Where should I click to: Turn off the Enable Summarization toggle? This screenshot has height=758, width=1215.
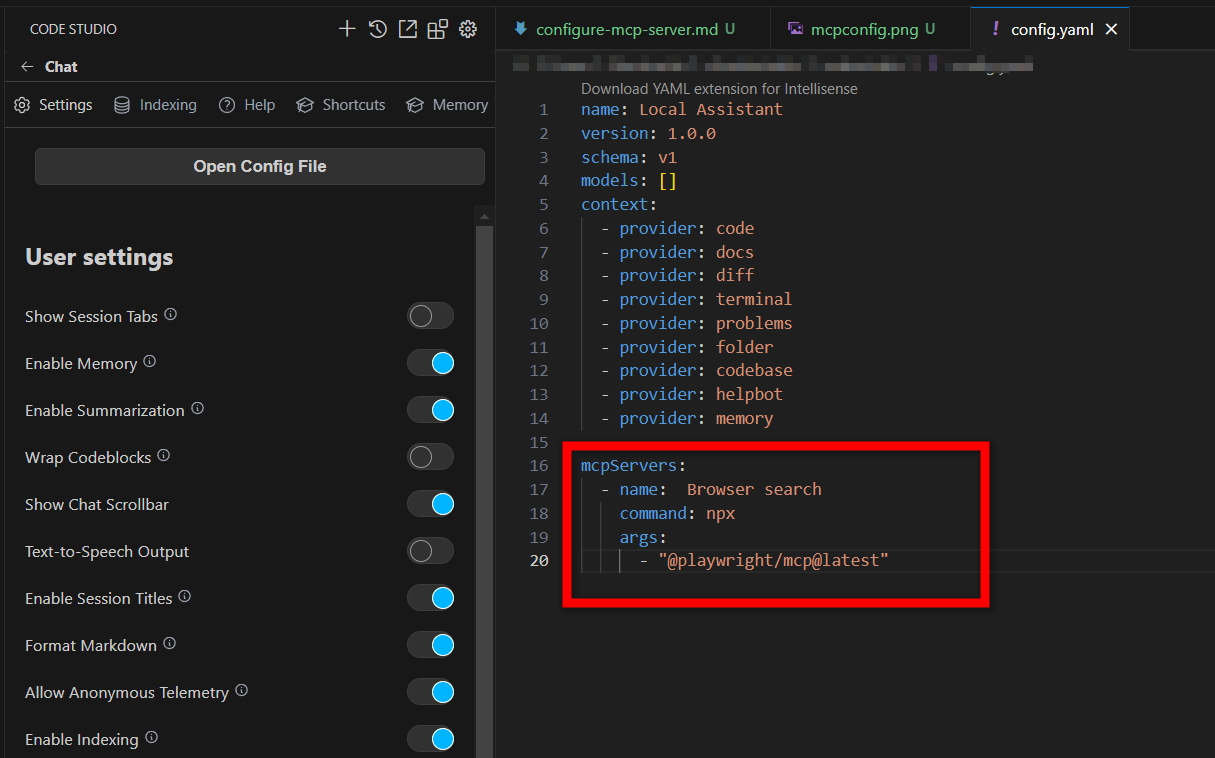(430, 410)
